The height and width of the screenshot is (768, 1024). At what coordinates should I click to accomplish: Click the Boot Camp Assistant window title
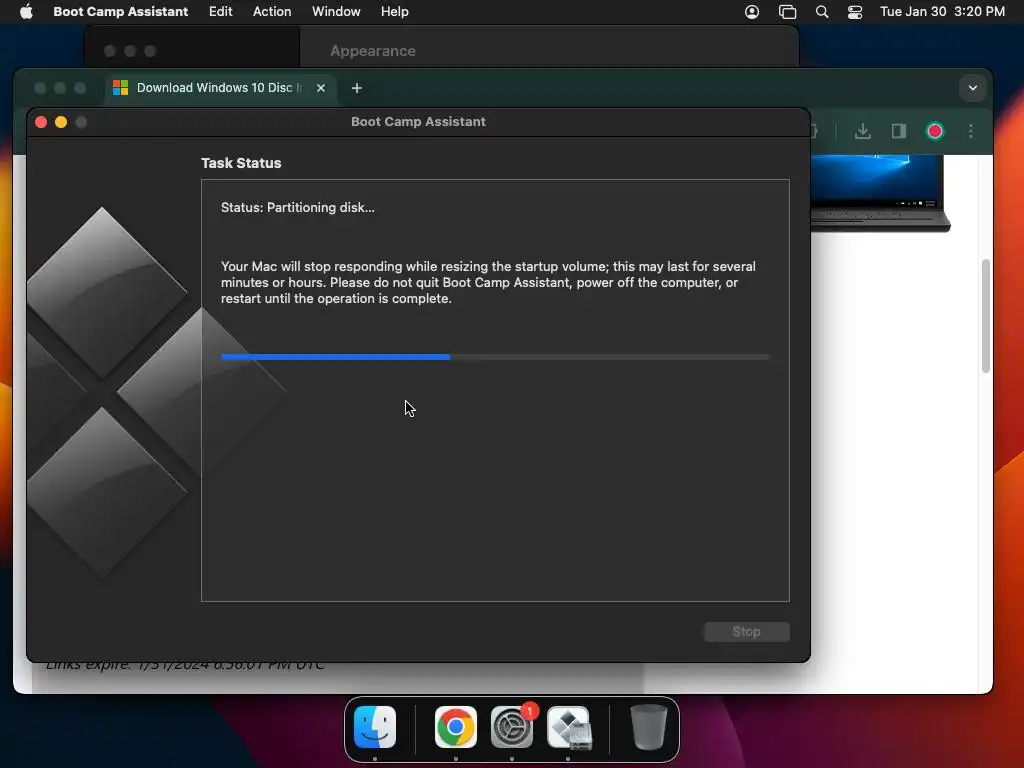tap(418, 121)
